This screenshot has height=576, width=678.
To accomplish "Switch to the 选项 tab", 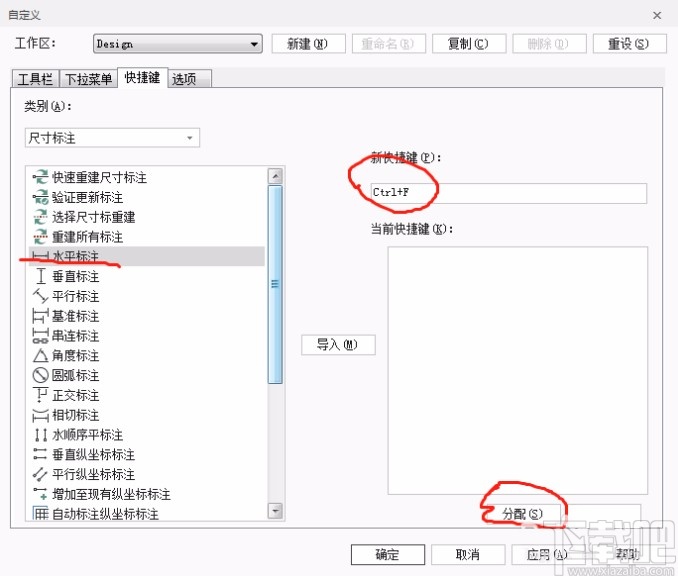I will click(x=189, y=79).
